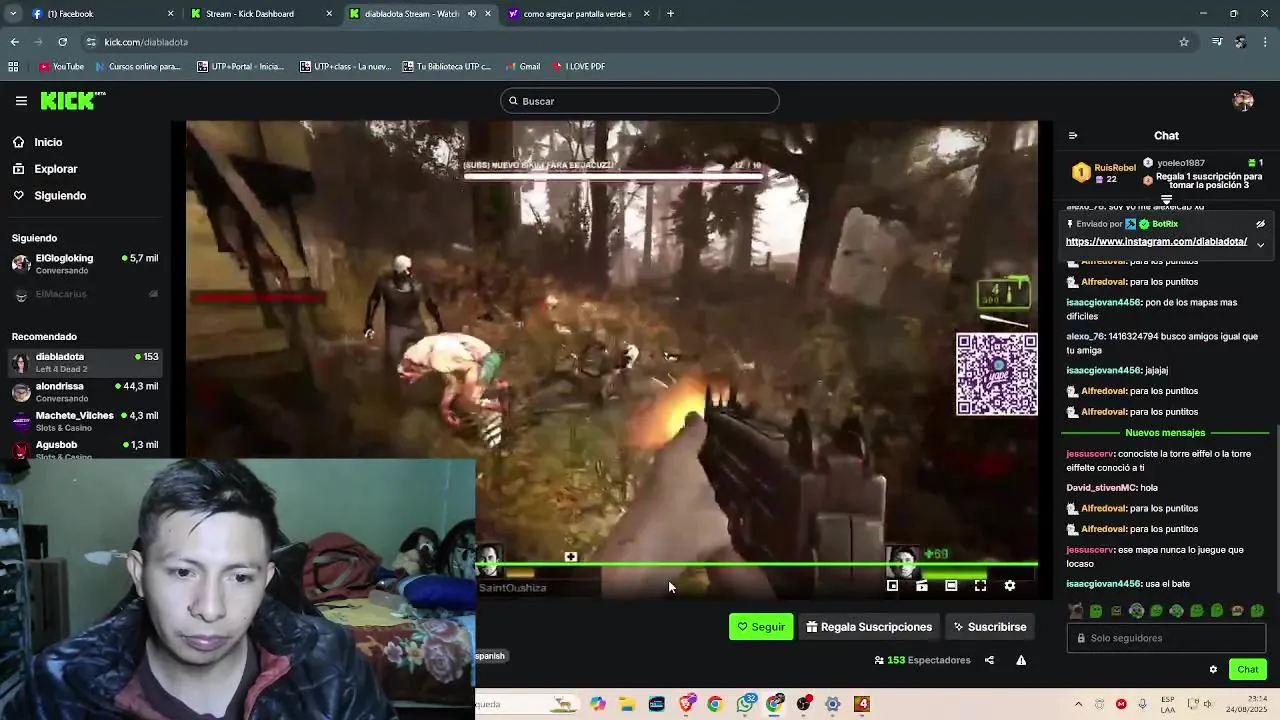
Task: Open the apps grid in bookmarks bar
Action: (13, 67)
